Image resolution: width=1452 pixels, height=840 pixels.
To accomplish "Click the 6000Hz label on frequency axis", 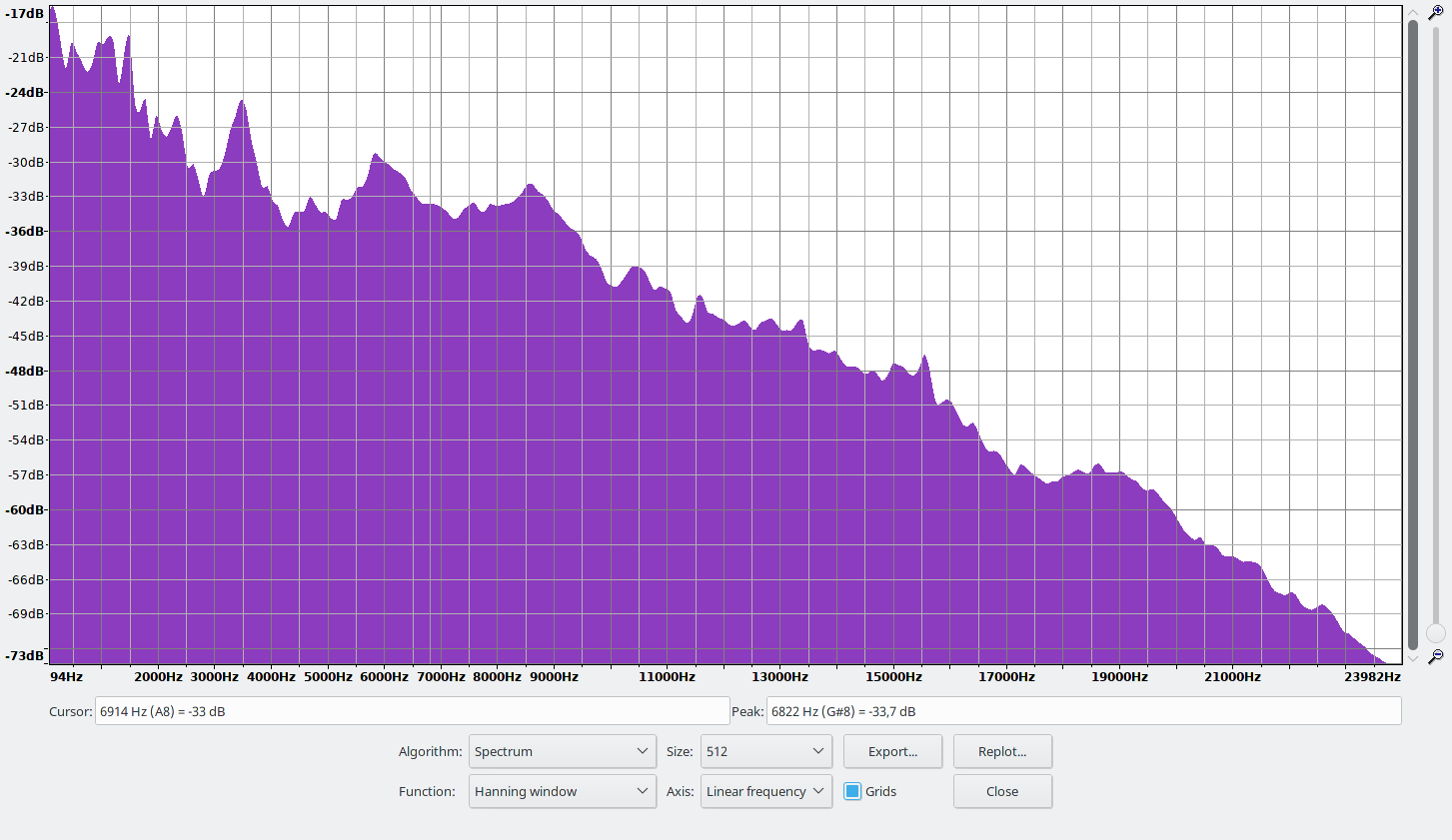I will (385, 676).
